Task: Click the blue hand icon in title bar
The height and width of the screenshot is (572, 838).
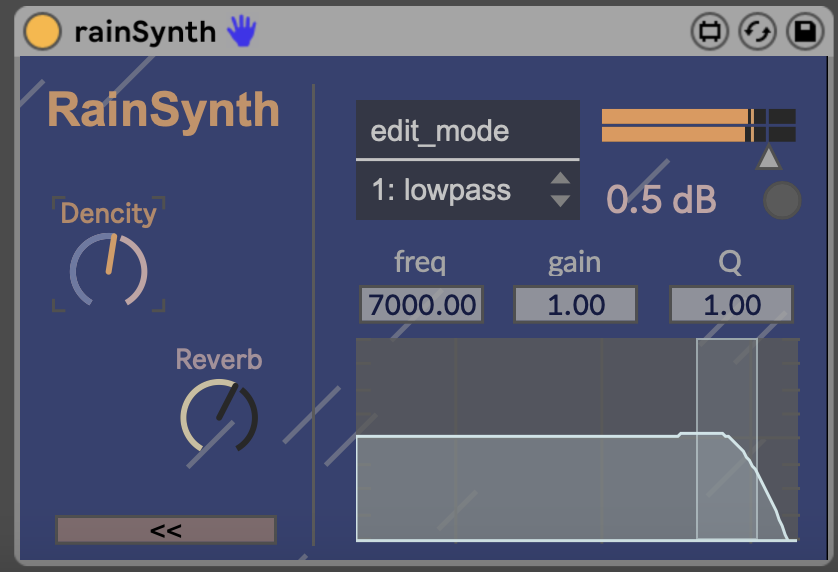Action: [241, 31]
